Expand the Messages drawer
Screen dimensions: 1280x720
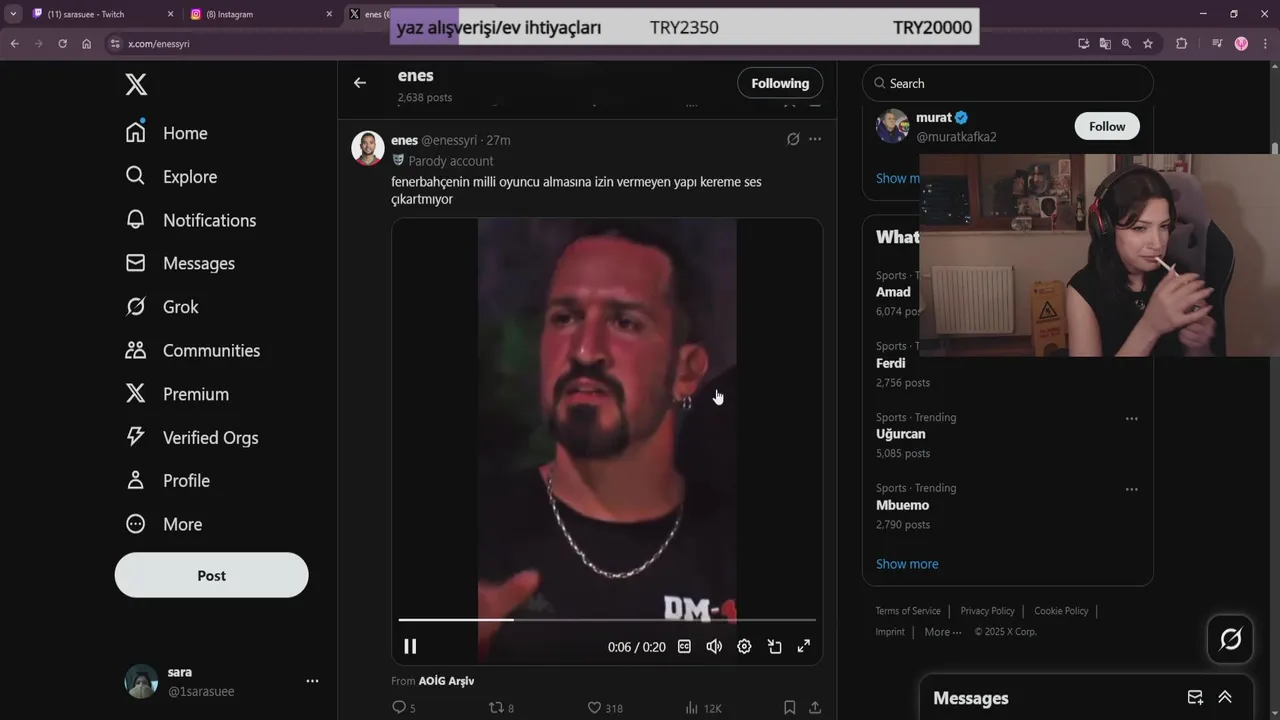pyautogui.click(x=1225, y=698)
